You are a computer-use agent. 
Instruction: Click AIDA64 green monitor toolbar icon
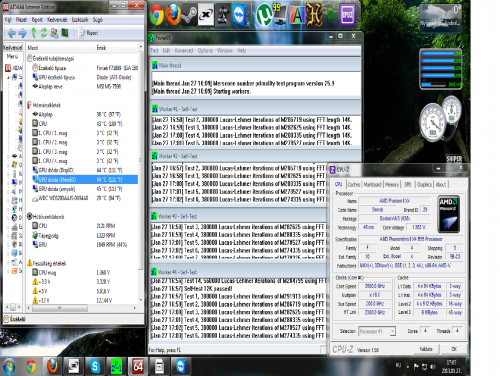(x=65, y=33)
